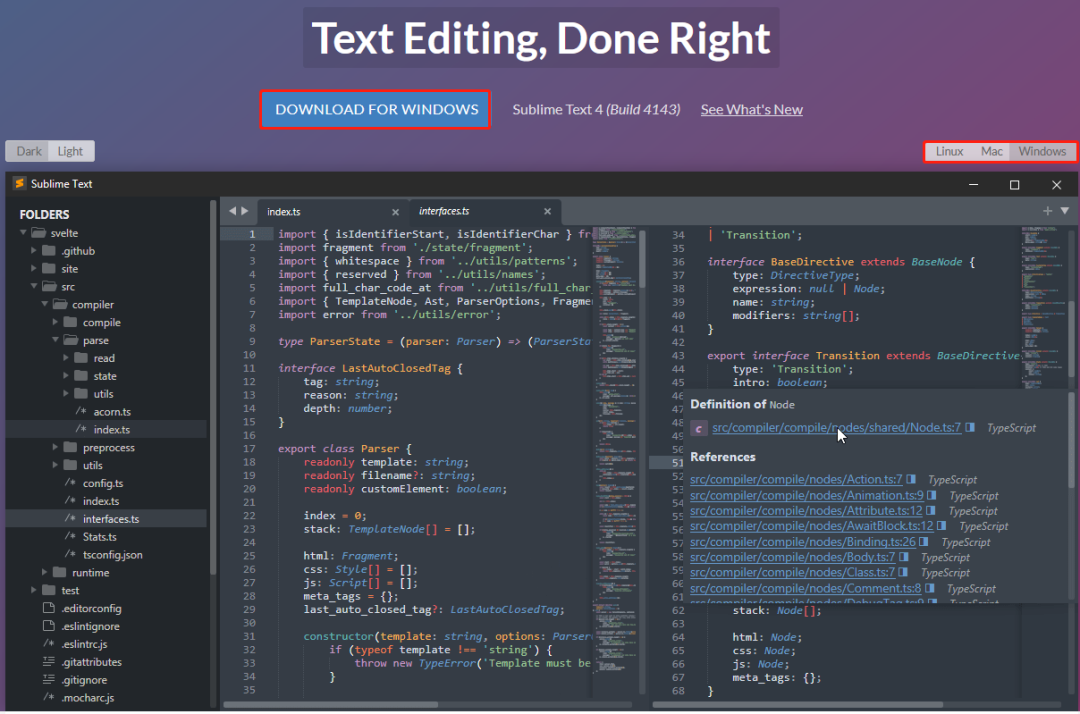Click the .gitattributes file icon
The height and width of the screenshot is (714, 1080).
(48, 662)
